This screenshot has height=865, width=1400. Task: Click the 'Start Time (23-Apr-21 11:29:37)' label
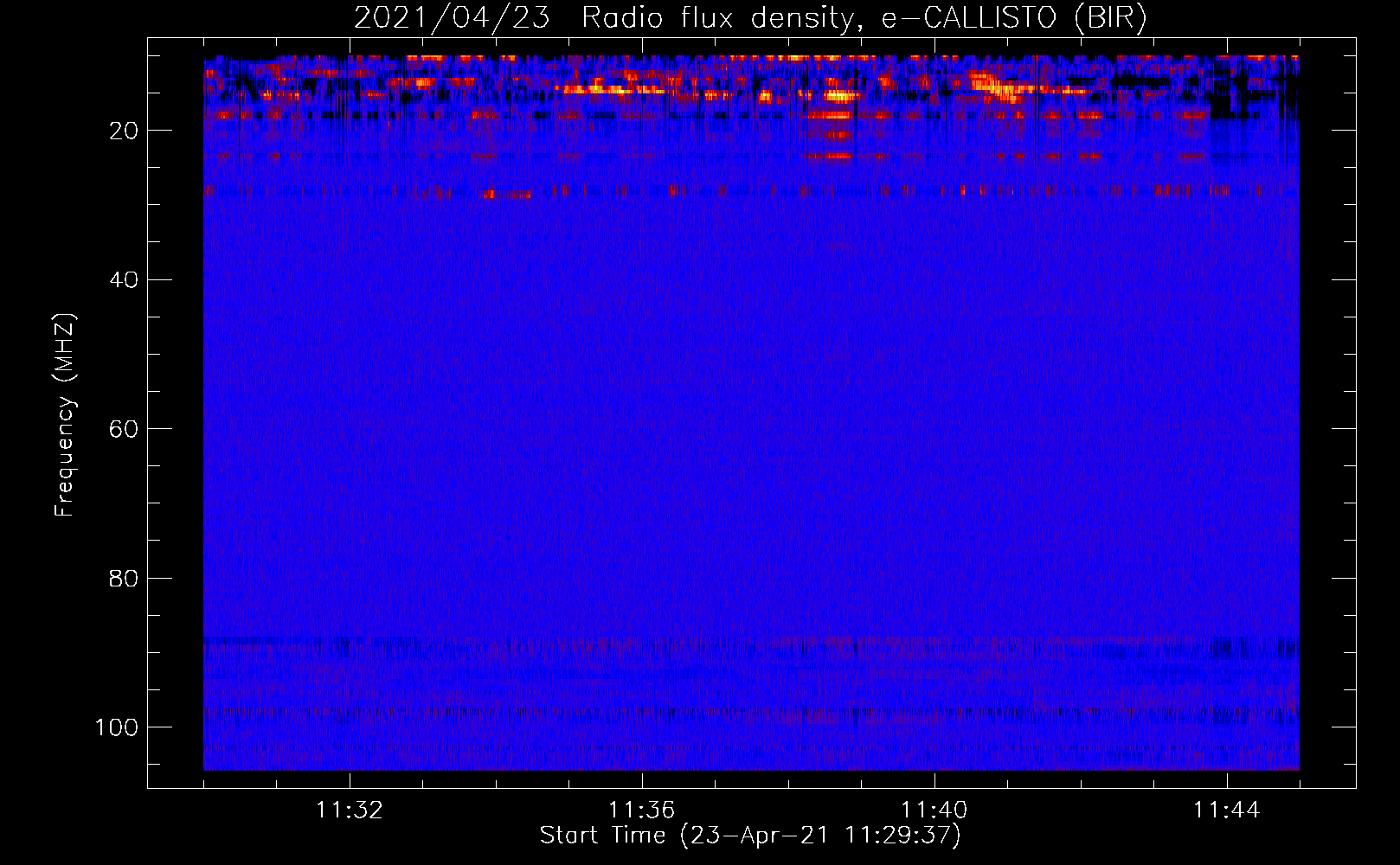[x=750, y=836]
